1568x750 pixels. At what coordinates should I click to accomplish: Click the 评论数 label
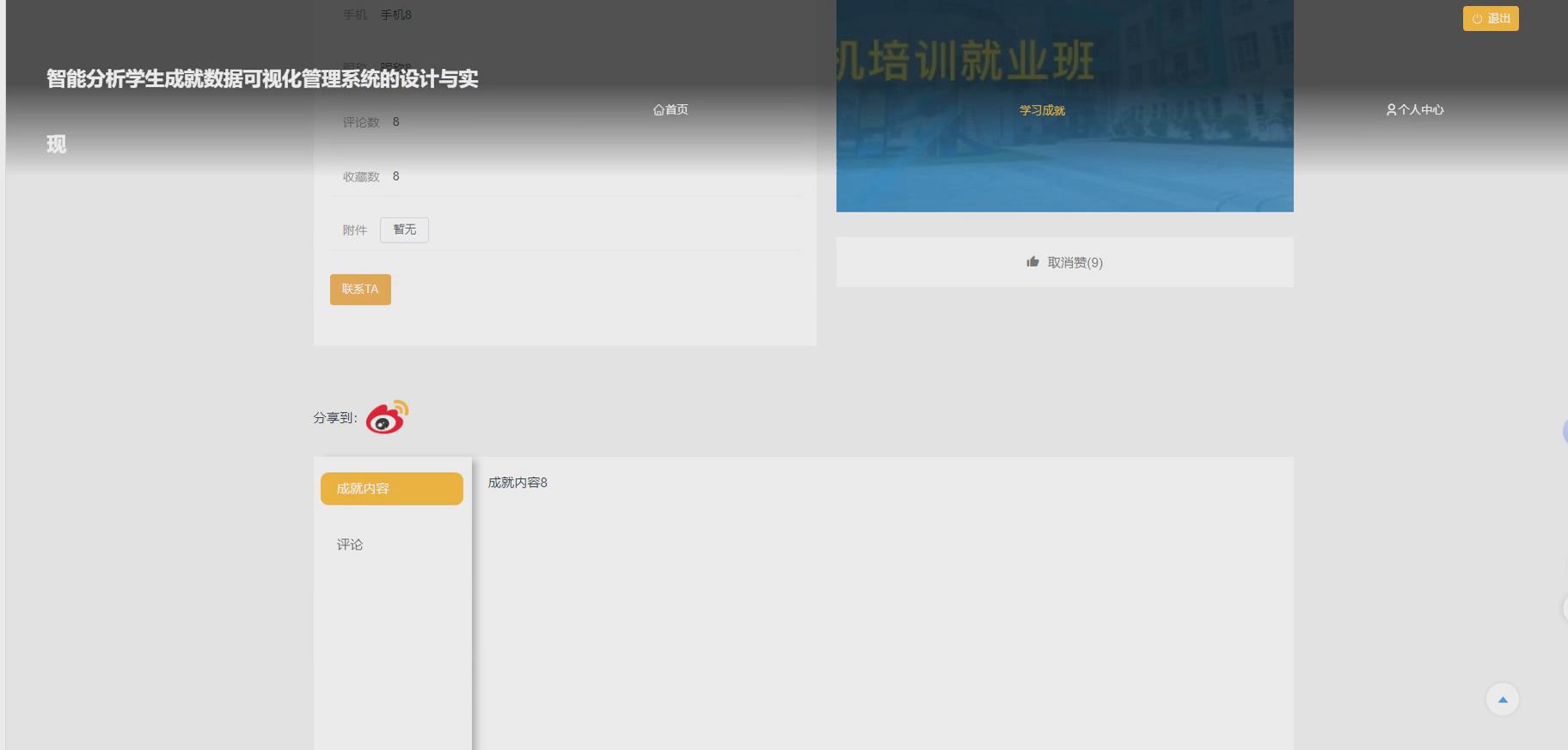(361, 122)
